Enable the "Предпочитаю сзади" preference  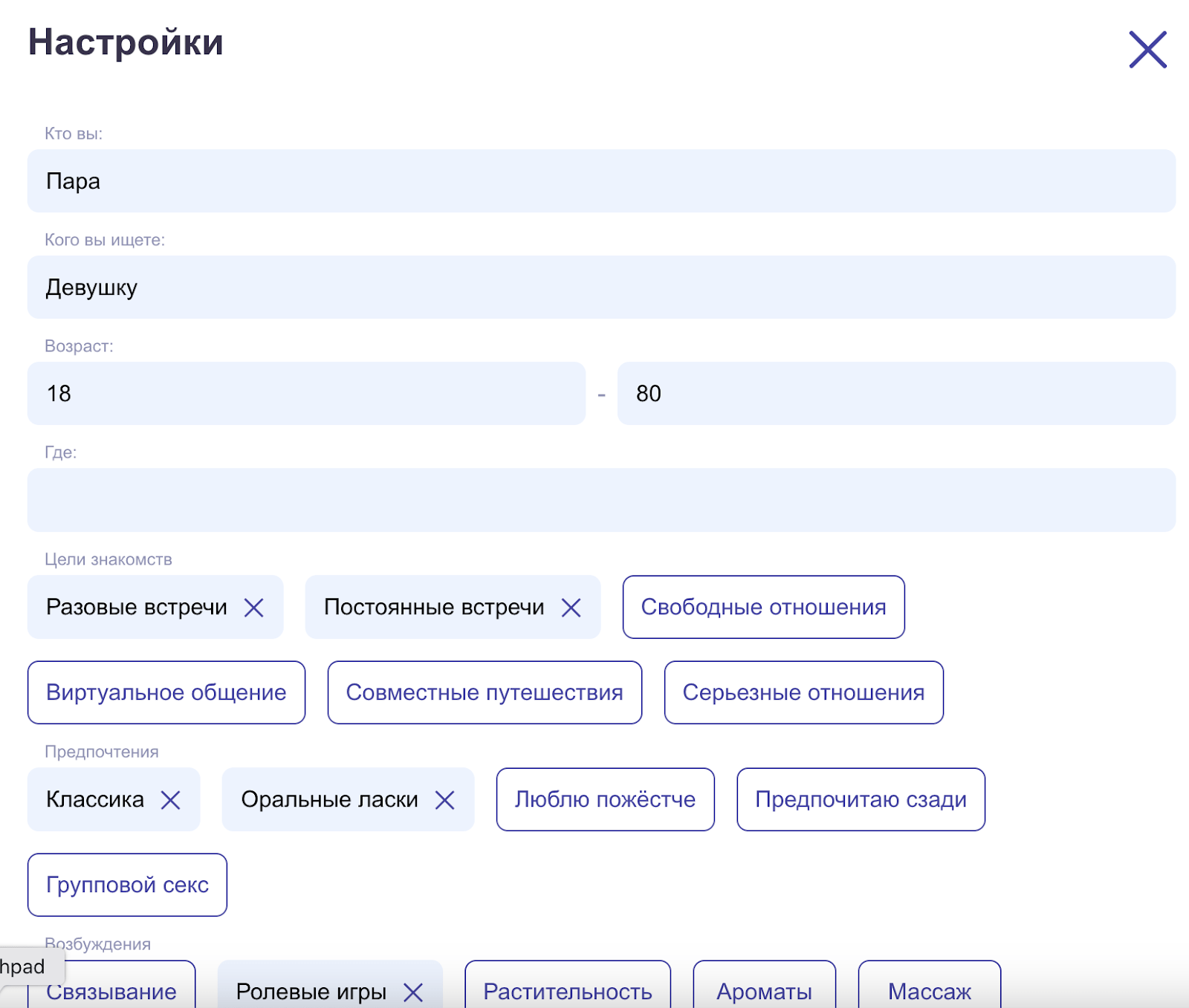[x=861, y=800]
